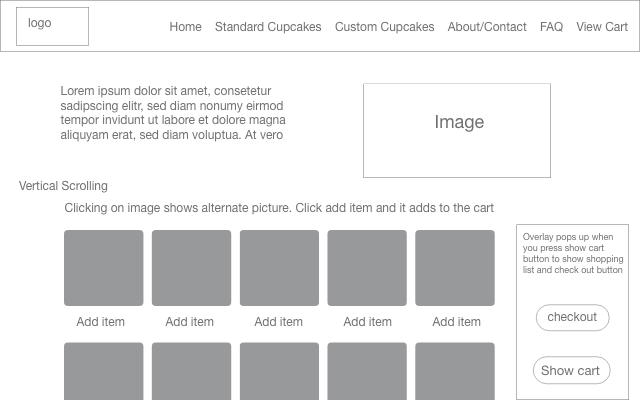
Task: Select About/Contact menu item
Action: click(487, 27)
